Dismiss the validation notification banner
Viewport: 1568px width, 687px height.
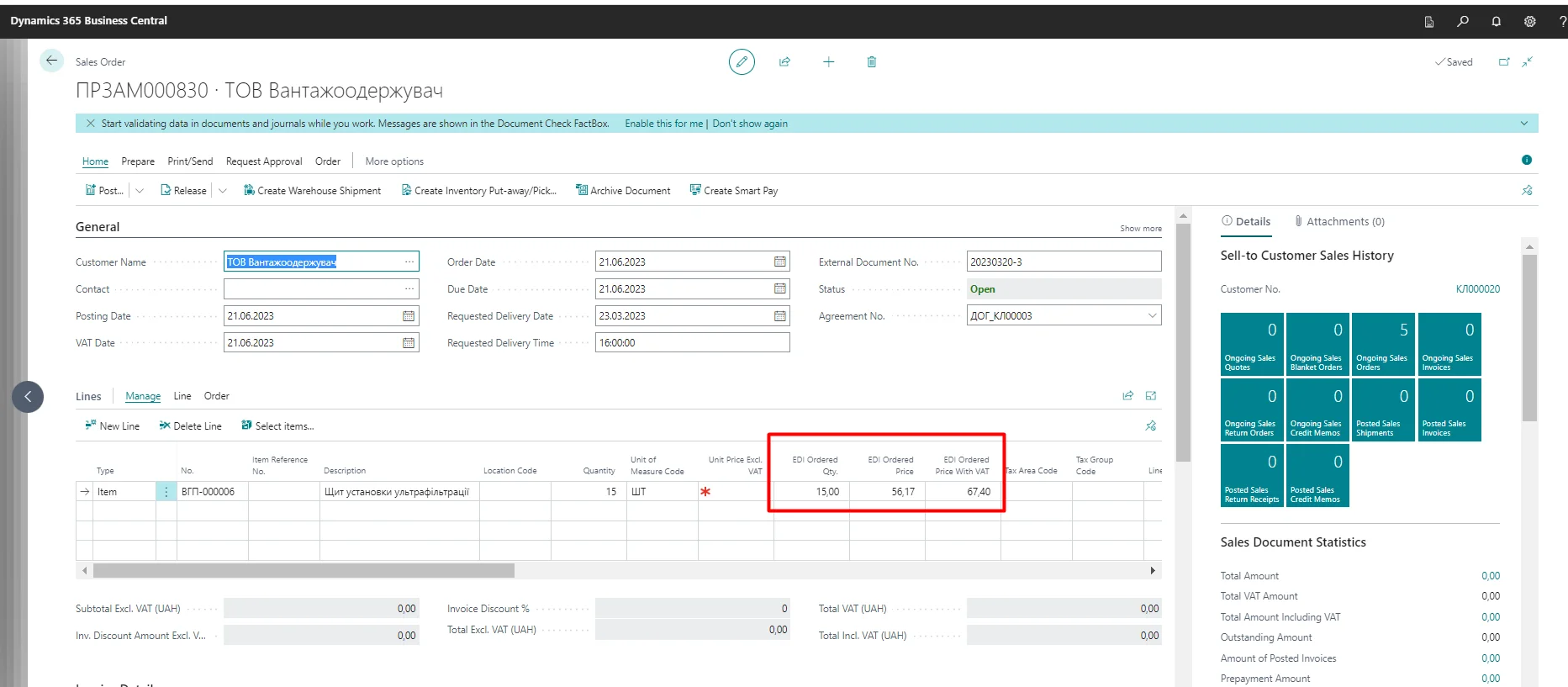point(90,124)
